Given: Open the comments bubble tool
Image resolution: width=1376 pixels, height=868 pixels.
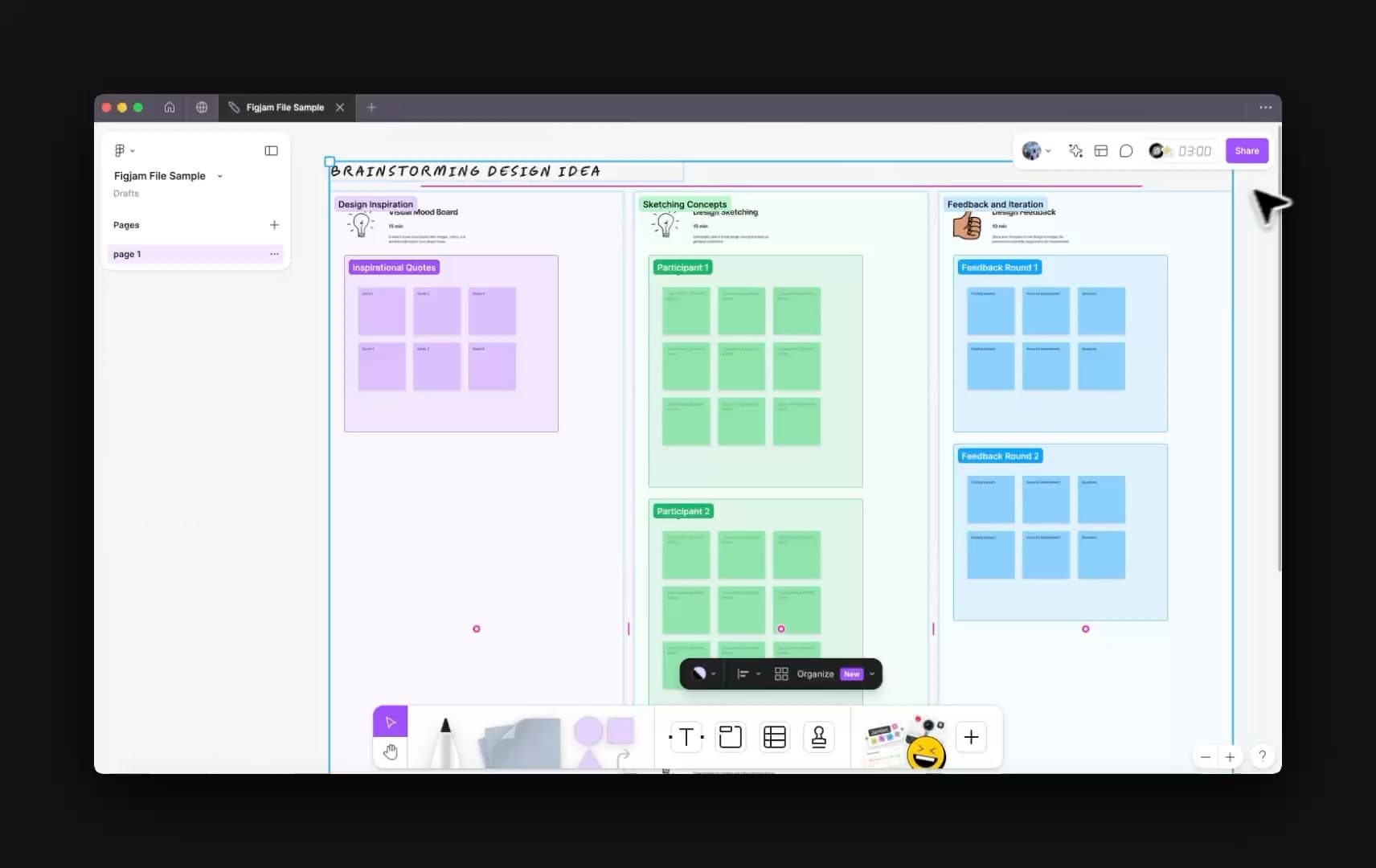Looking at the screenshot, I should [1126, 151].
